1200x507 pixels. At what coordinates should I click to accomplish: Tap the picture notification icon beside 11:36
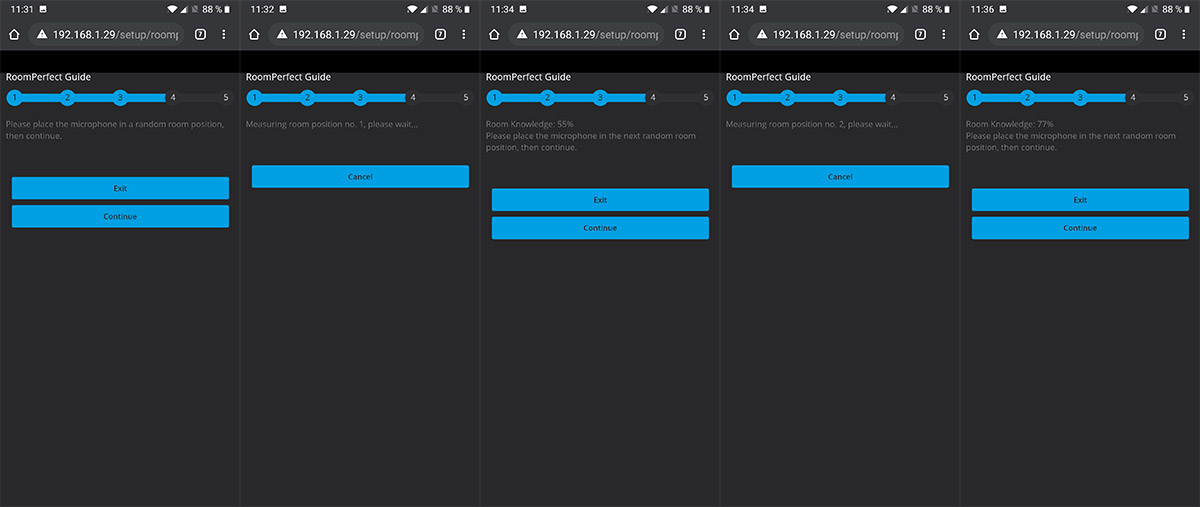1005,9
